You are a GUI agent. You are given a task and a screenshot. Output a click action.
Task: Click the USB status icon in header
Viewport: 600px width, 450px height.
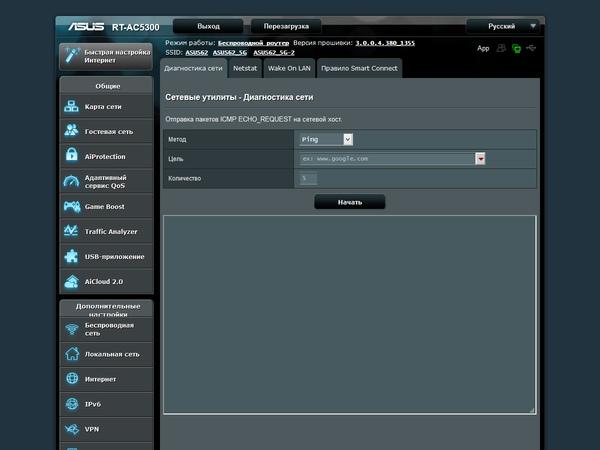point(531,48)
